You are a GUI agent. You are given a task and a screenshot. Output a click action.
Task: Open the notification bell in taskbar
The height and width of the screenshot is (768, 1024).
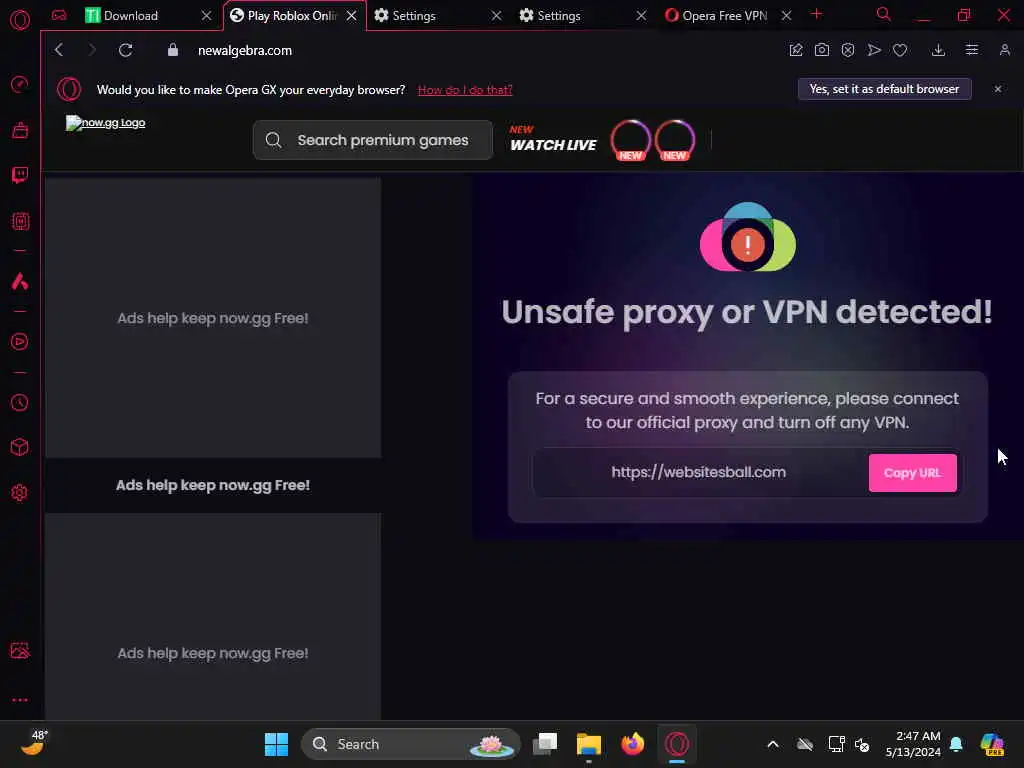coord(956,744)
